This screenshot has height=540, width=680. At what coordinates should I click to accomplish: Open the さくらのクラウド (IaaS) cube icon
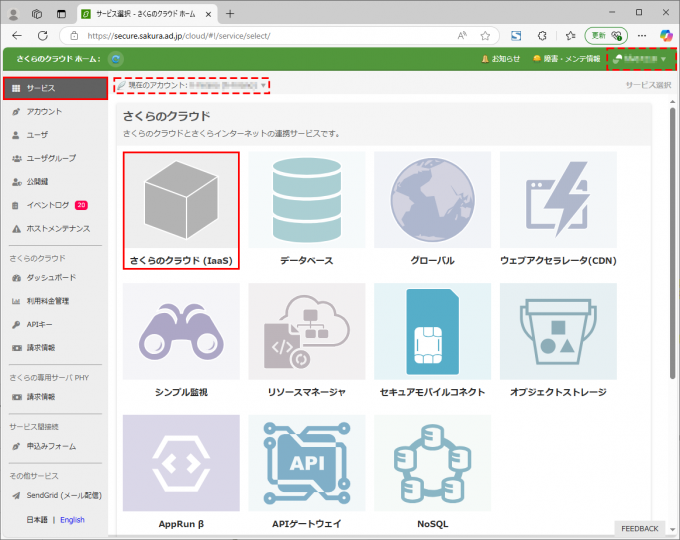coord(181,201)
